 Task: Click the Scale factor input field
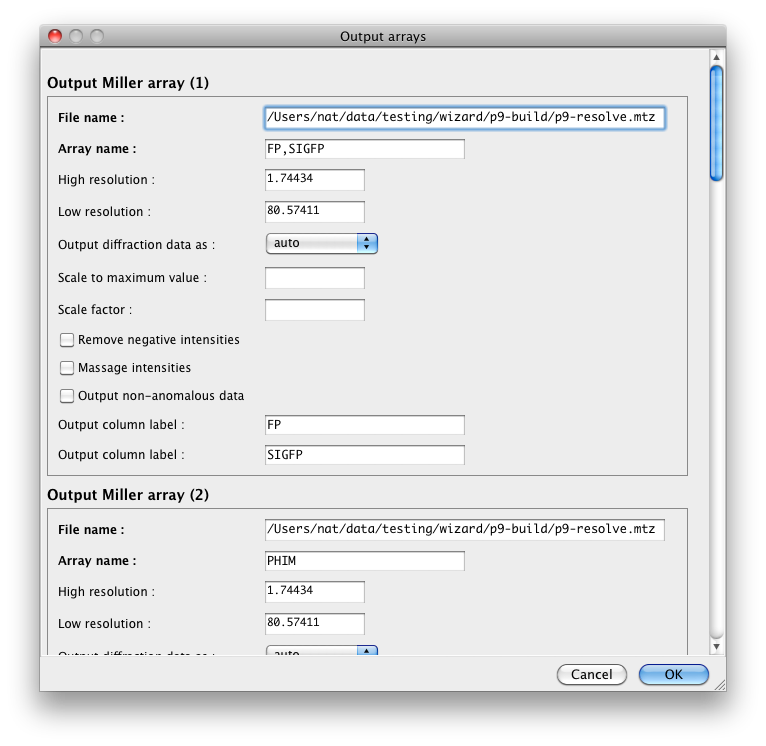tap(314, 310)
